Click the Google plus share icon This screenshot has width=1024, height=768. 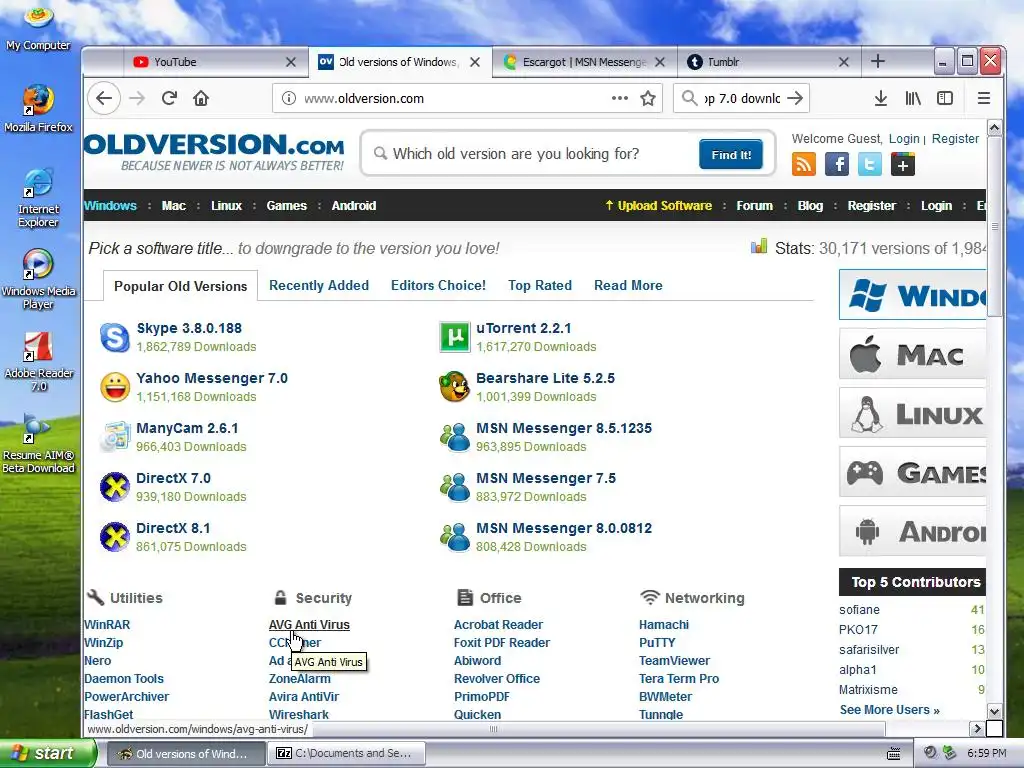tap(903, 165)
